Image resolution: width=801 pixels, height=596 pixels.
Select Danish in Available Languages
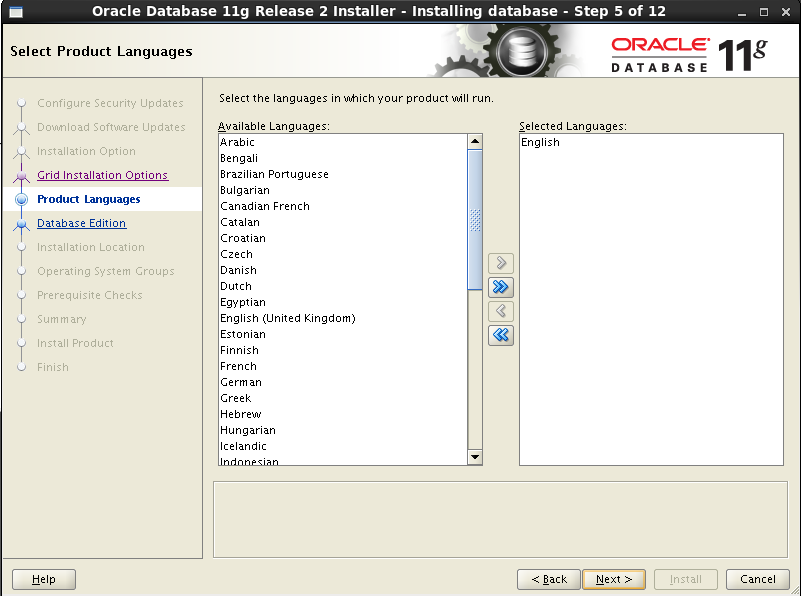(342, 270)
